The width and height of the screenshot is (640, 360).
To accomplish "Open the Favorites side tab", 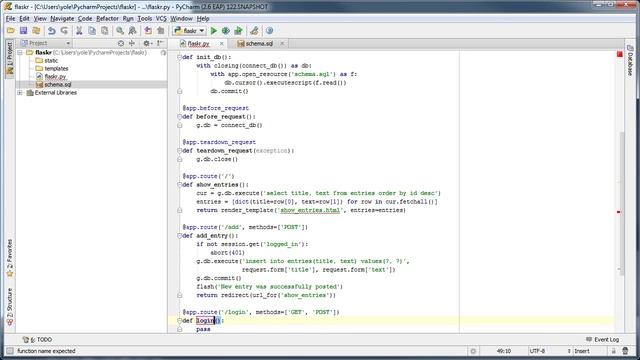I will click(10, 258).
